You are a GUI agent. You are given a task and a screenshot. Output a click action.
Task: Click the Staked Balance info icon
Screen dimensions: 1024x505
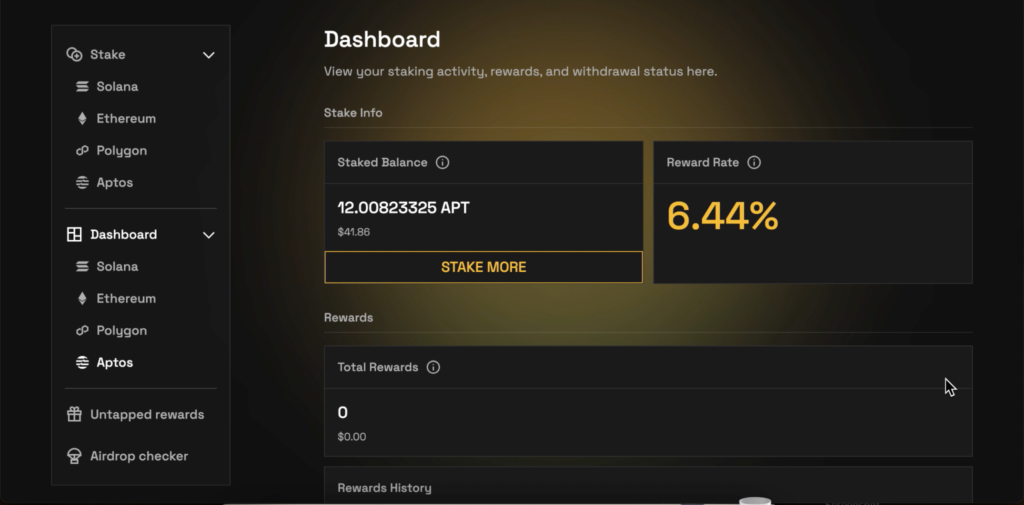443,162
